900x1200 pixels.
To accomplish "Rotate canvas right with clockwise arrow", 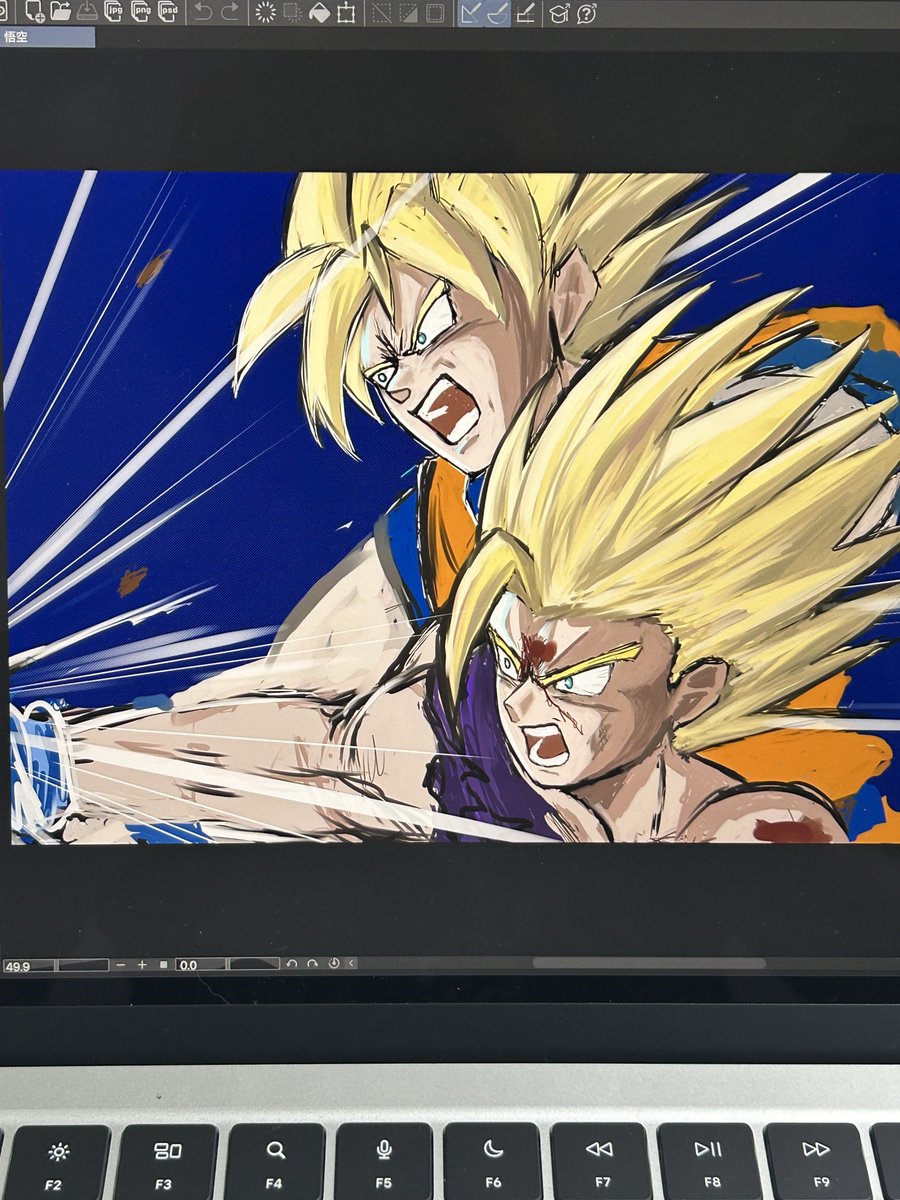I will click(x=313, y=964).
